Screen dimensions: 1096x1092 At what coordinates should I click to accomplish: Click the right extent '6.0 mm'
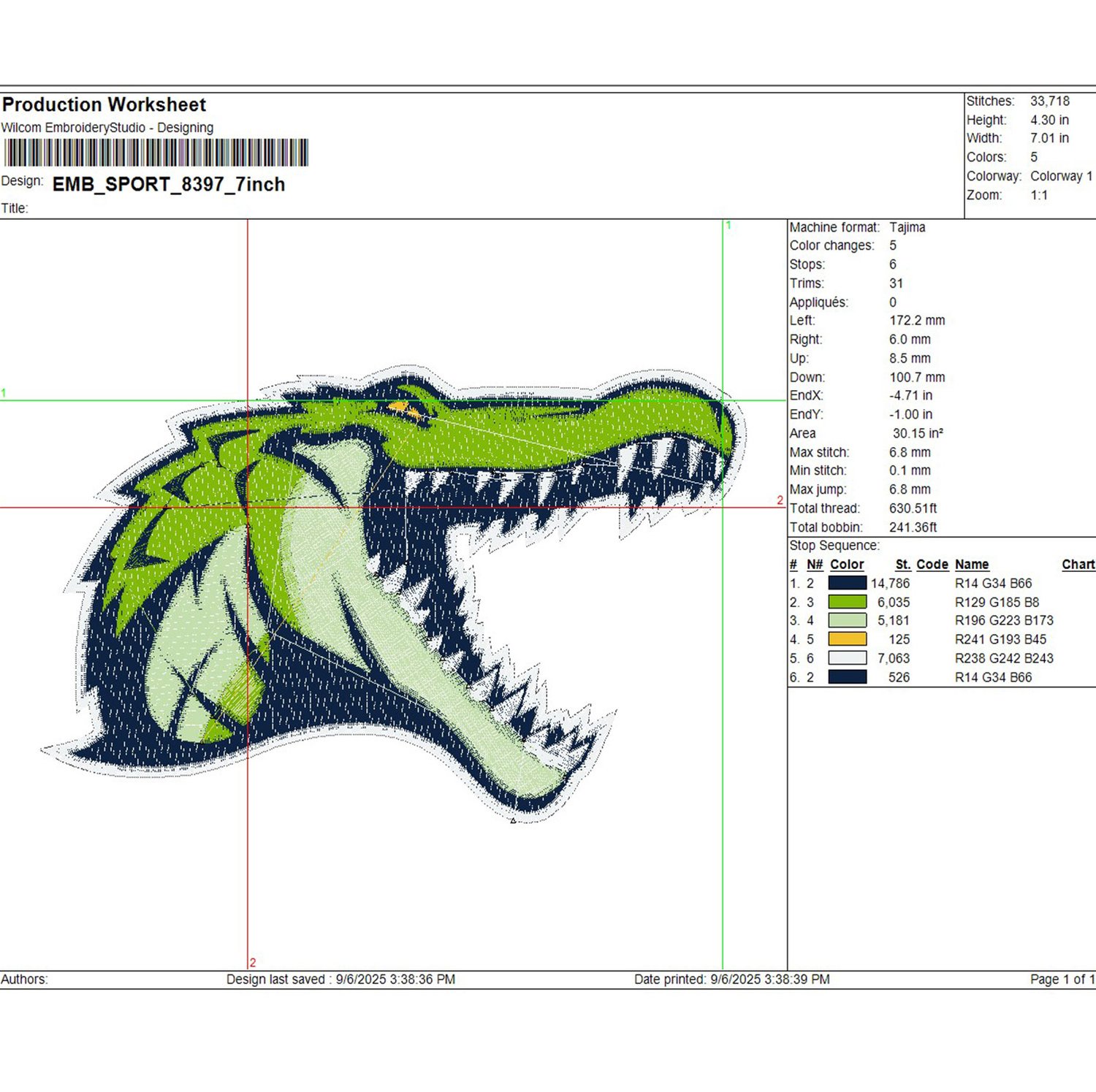click(910, 340)
